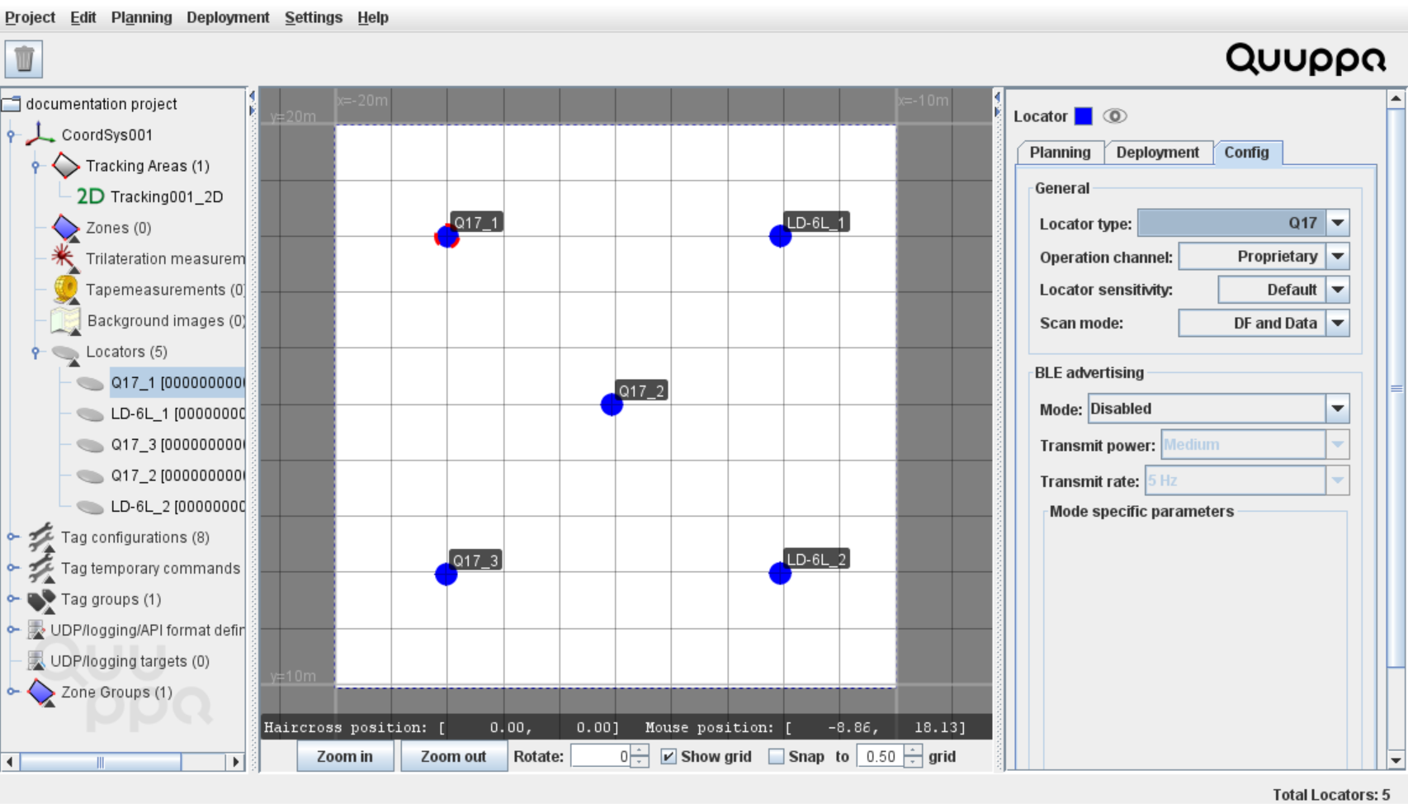Select locator LD-6L_2 dot on map

click(x=780, y=573)
